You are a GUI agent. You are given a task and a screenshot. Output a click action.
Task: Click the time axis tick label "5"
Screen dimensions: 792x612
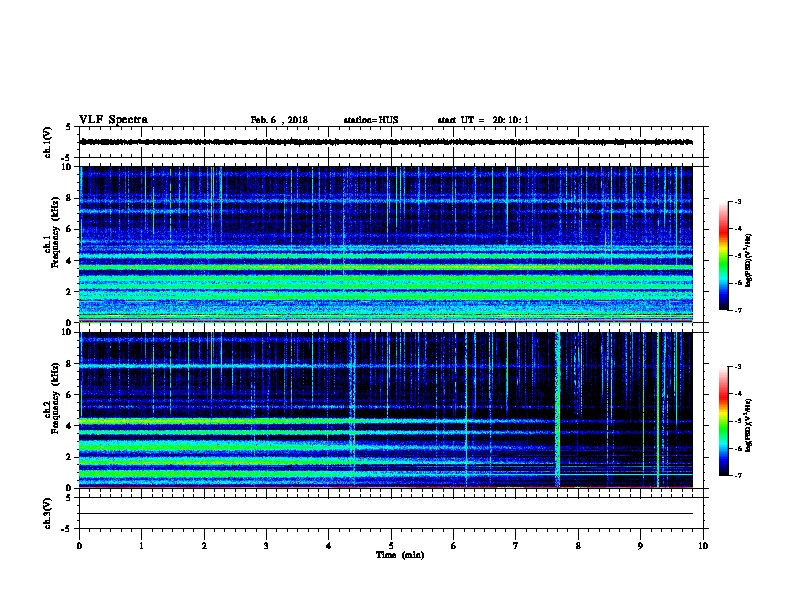(391, 546)
